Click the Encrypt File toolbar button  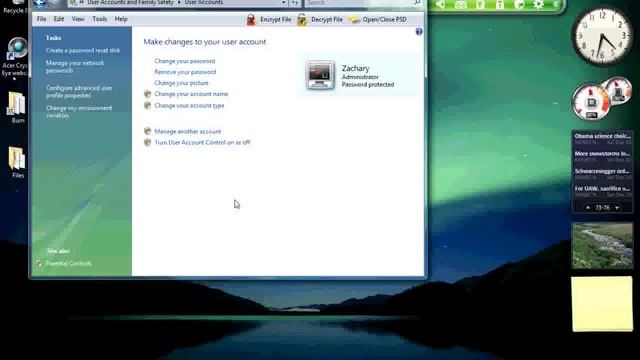click(x=269, y=19)
